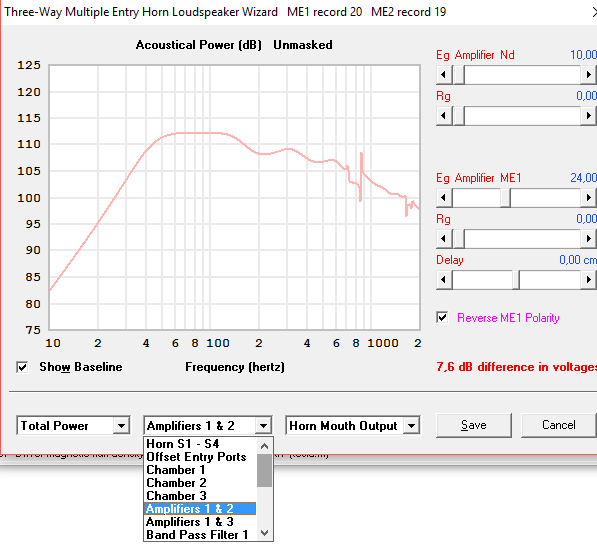Click left arrow of Rg slider below ME1
Image resolution: width=597 pixels, height=544 pixels.
coord(444,239)
